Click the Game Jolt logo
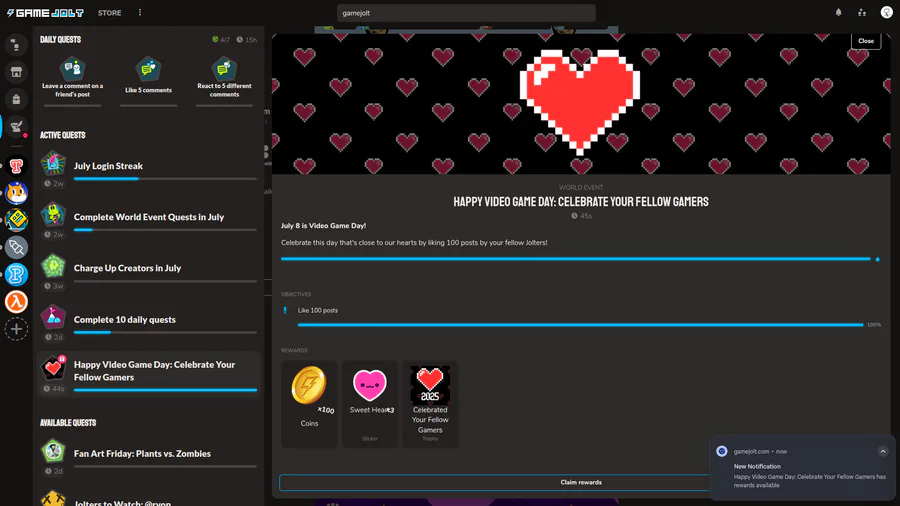The height and width of the screenshot is (506, 900). pos(45,13)
